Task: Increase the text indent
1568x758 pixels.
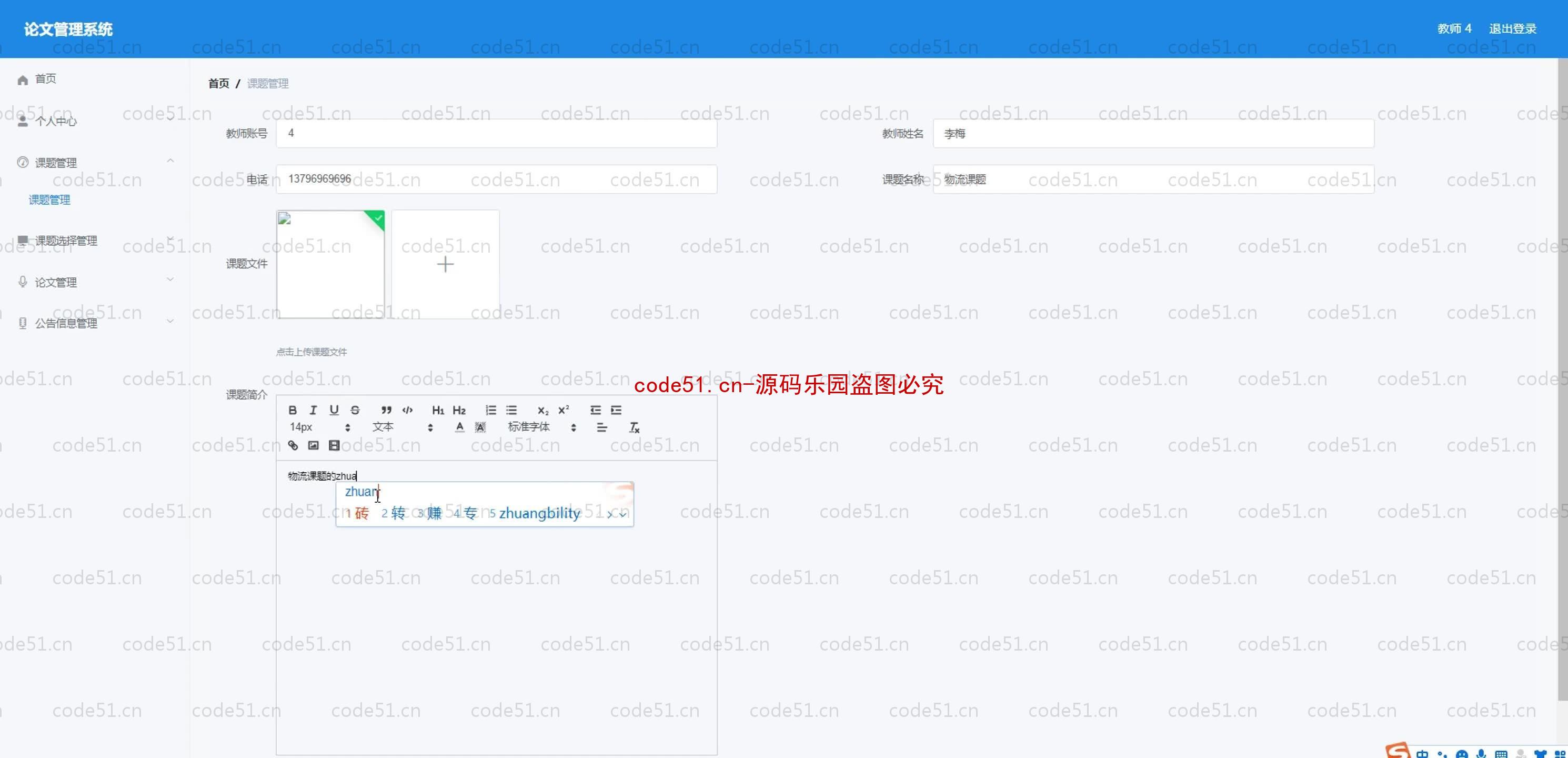Action: pyautogui.click(x=616, y=410)
